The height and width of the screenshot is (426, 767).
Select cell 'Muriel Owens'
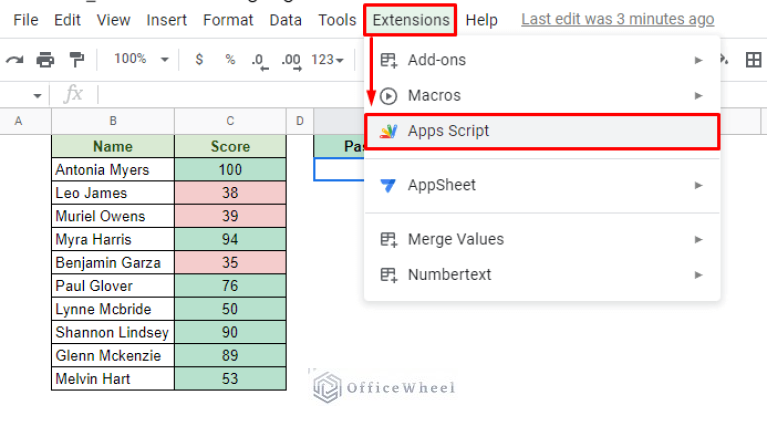tap(113, 216)
